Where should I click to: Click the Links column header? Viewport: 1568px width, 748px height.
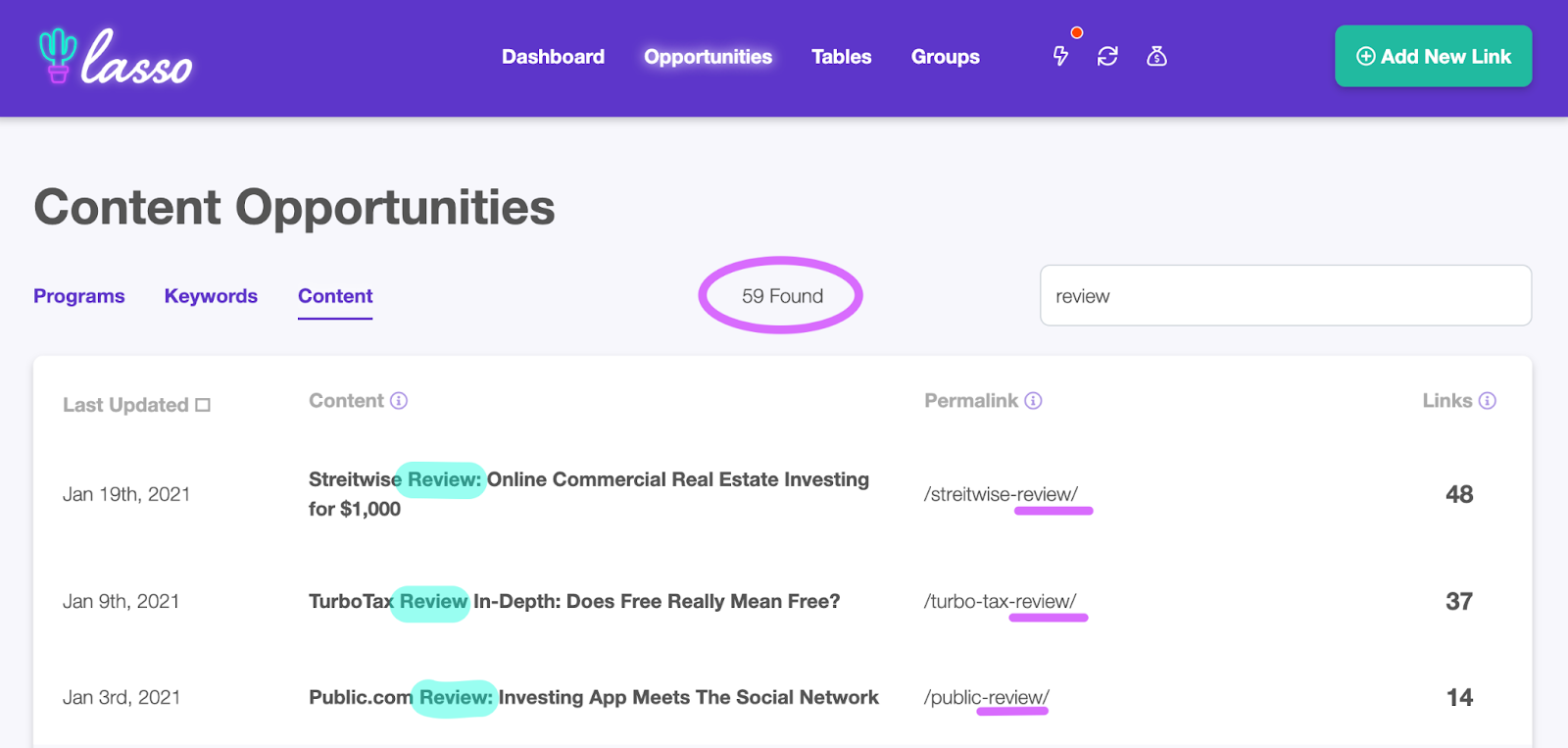[1447, 401]
